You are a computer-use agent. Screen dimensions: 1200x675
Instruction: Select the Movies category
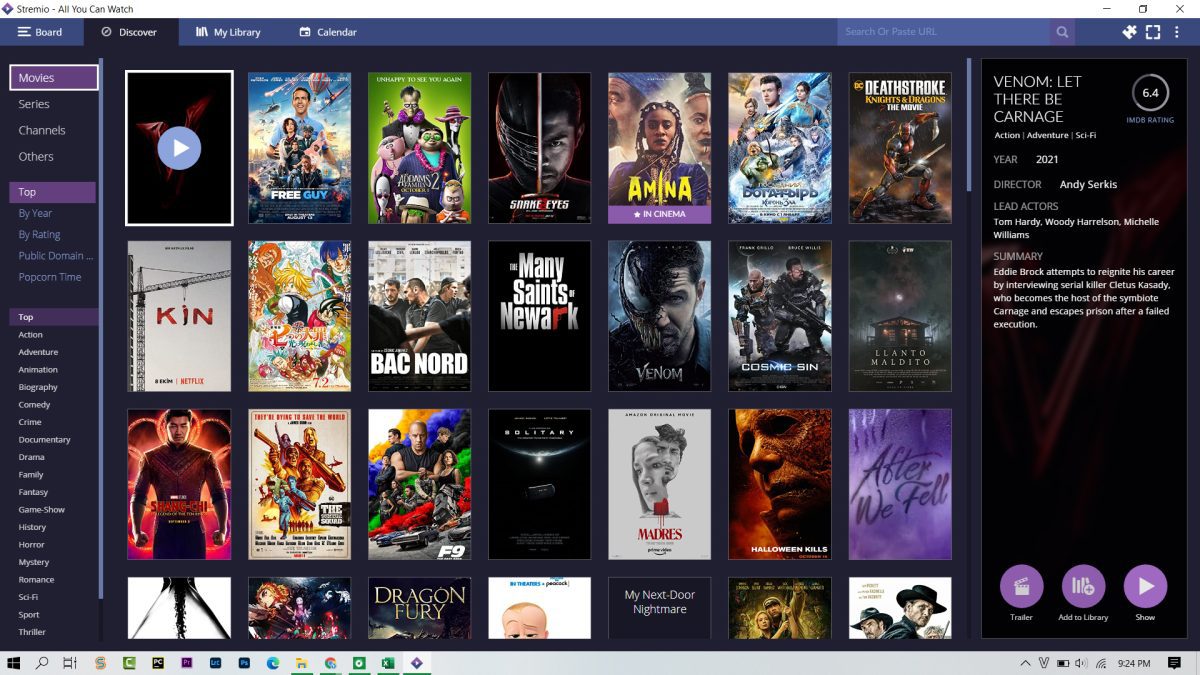point(54,77)
